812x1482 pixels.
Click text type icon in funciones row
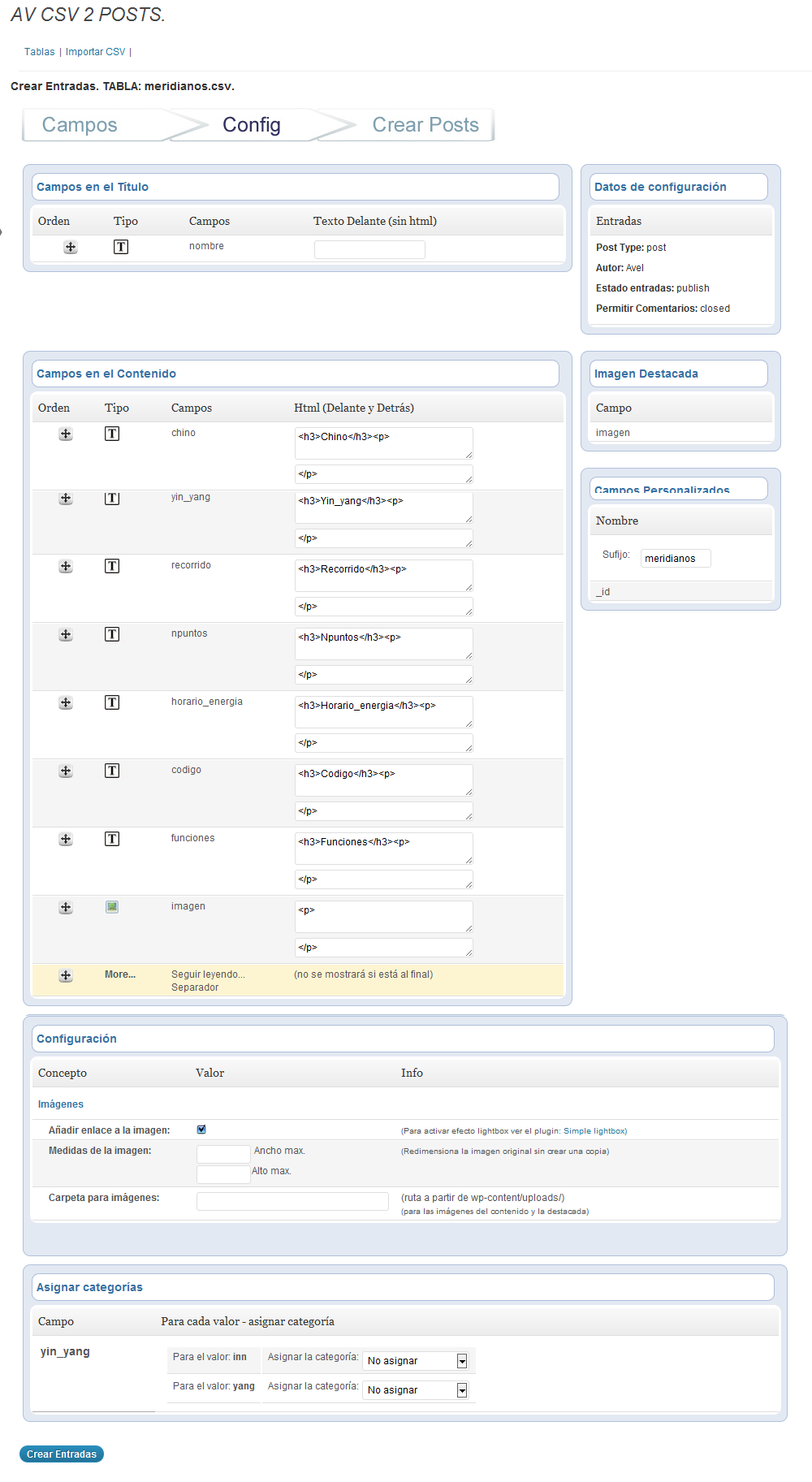tap(112, 839)
